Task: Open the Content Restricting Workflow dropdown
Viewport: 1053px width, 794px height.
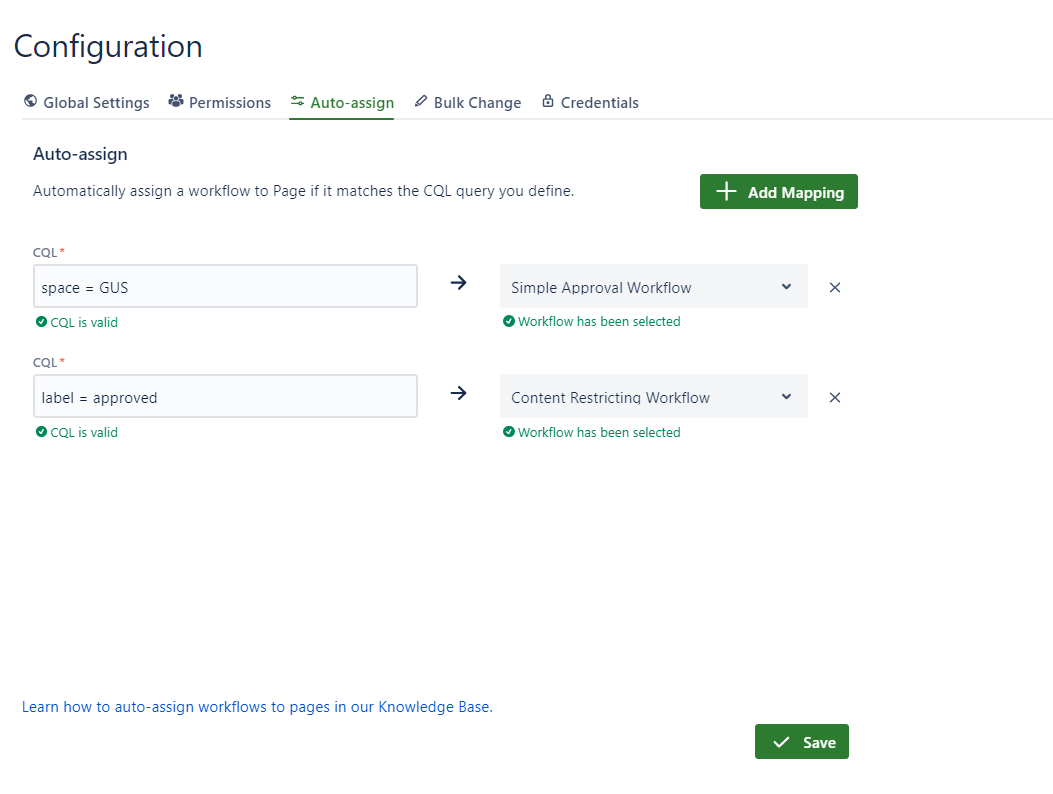Action: [x=653, y=397]
